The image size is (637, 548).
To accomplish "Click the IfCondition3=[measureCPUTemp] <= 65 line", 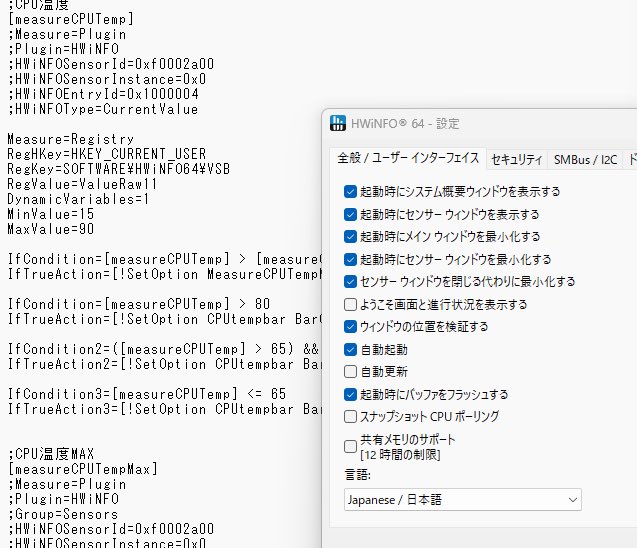I will click(x=147, y=394).
